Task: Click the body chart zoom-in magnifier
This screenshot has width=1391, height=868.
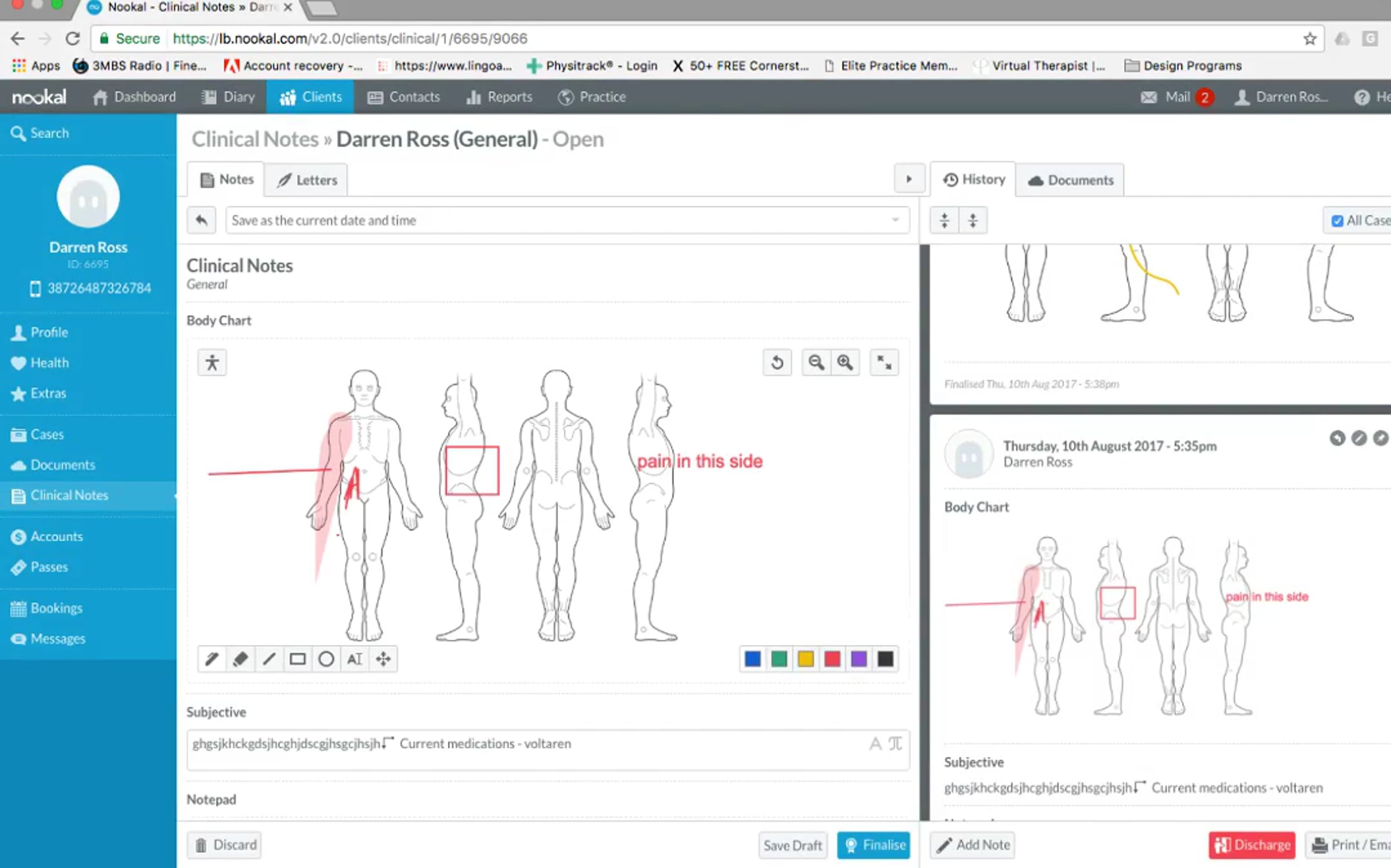Action: [844, 363]
